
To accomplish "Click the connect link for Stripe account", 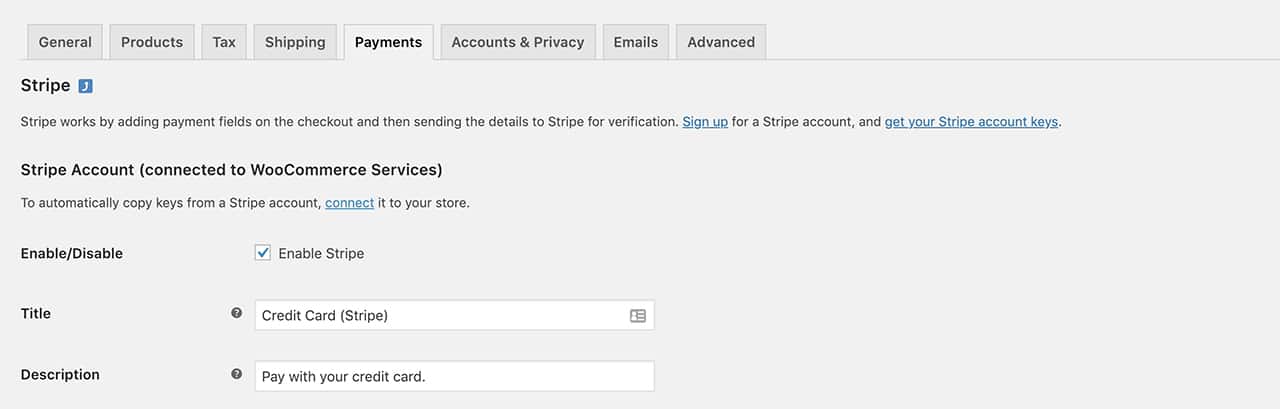I will [350, 203].
